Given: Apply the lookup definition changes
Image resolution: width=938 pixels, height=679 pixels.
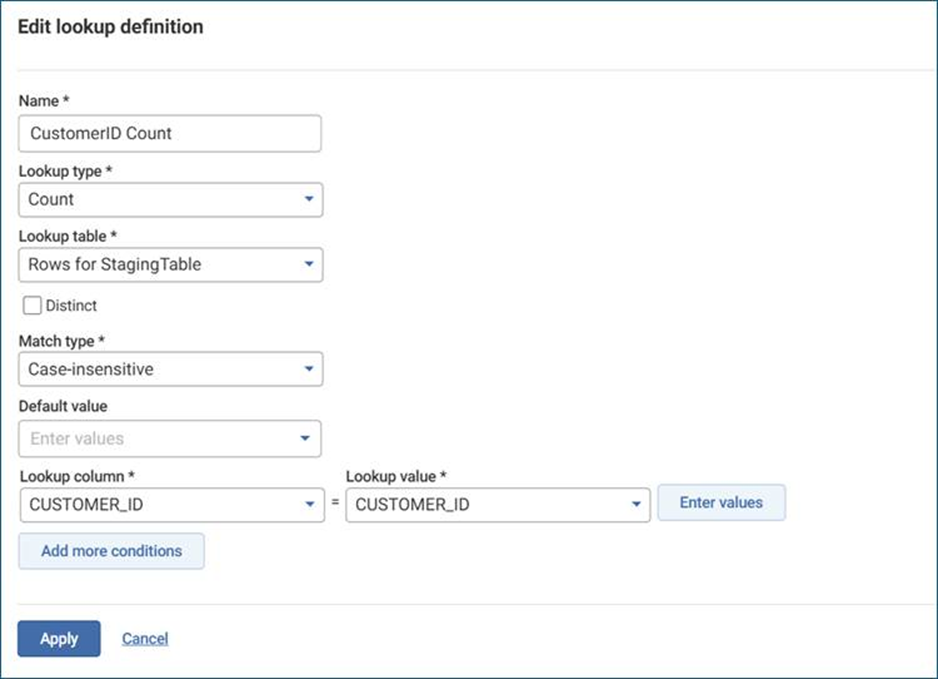Looking at the screenshot, I should pos(59,639).
